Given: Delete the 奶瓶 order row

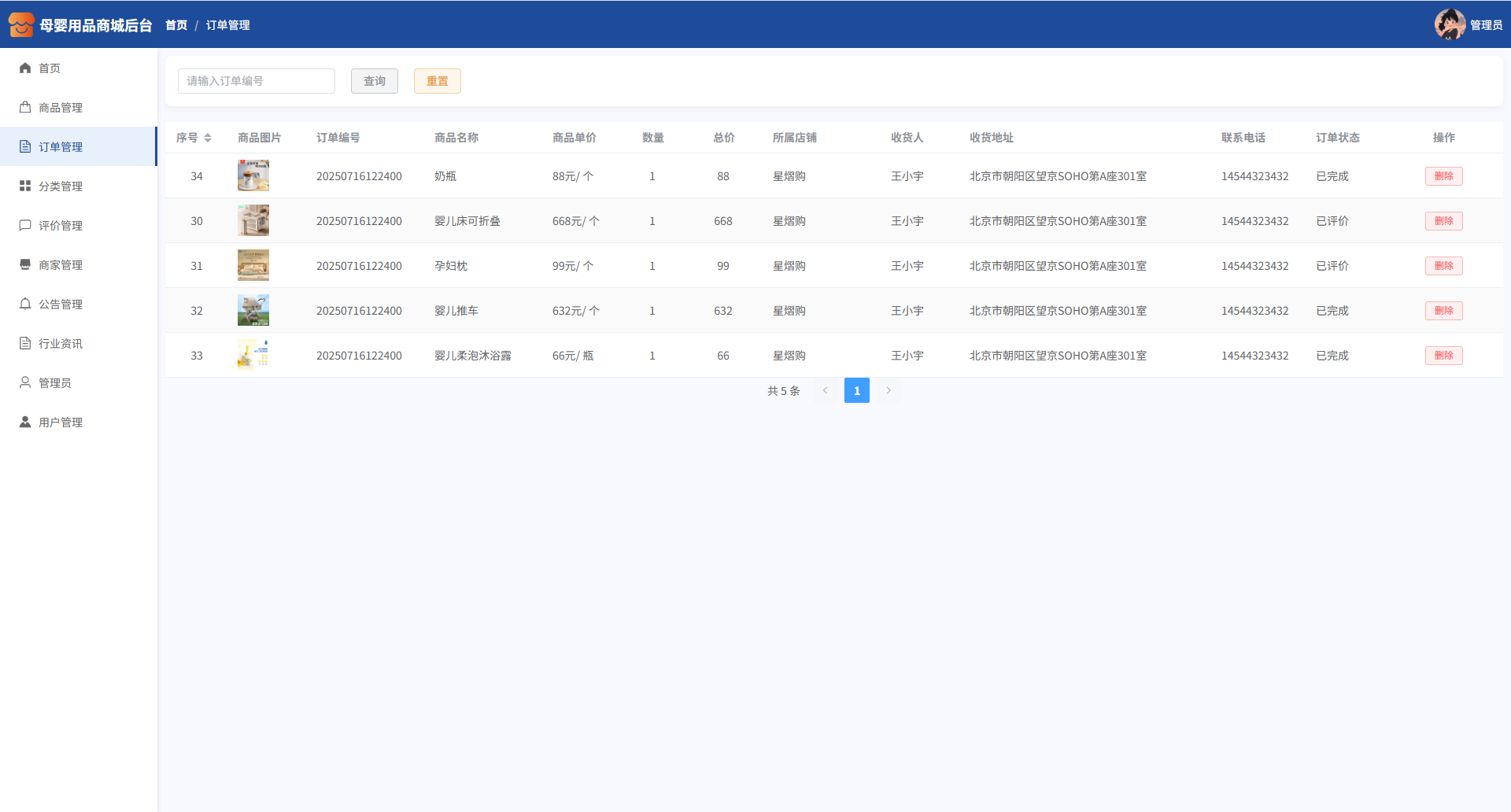Looking at the screenshot, I should tap(1443, 176).
